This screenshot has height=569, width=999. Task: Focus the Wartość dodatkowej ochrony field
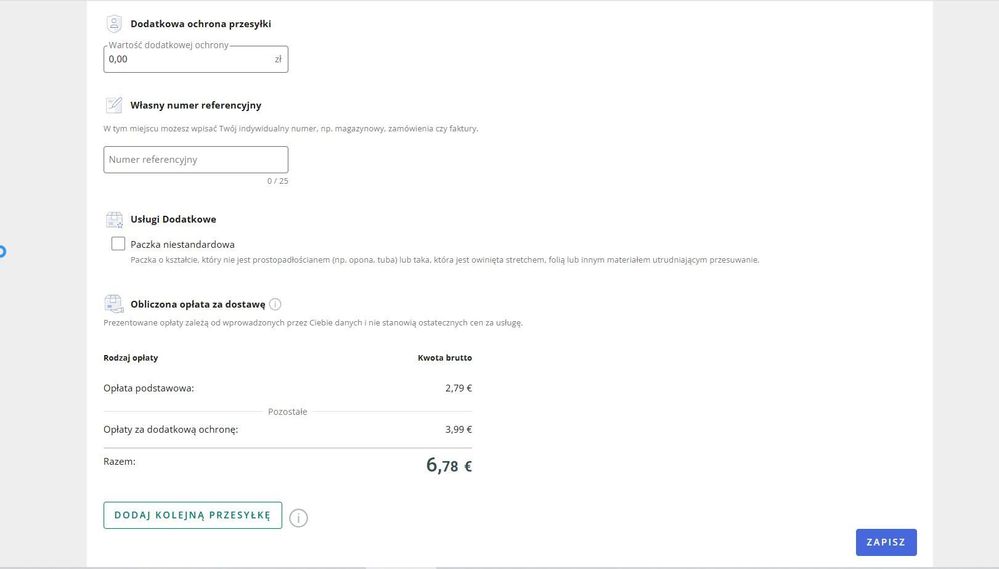(188, 60)
